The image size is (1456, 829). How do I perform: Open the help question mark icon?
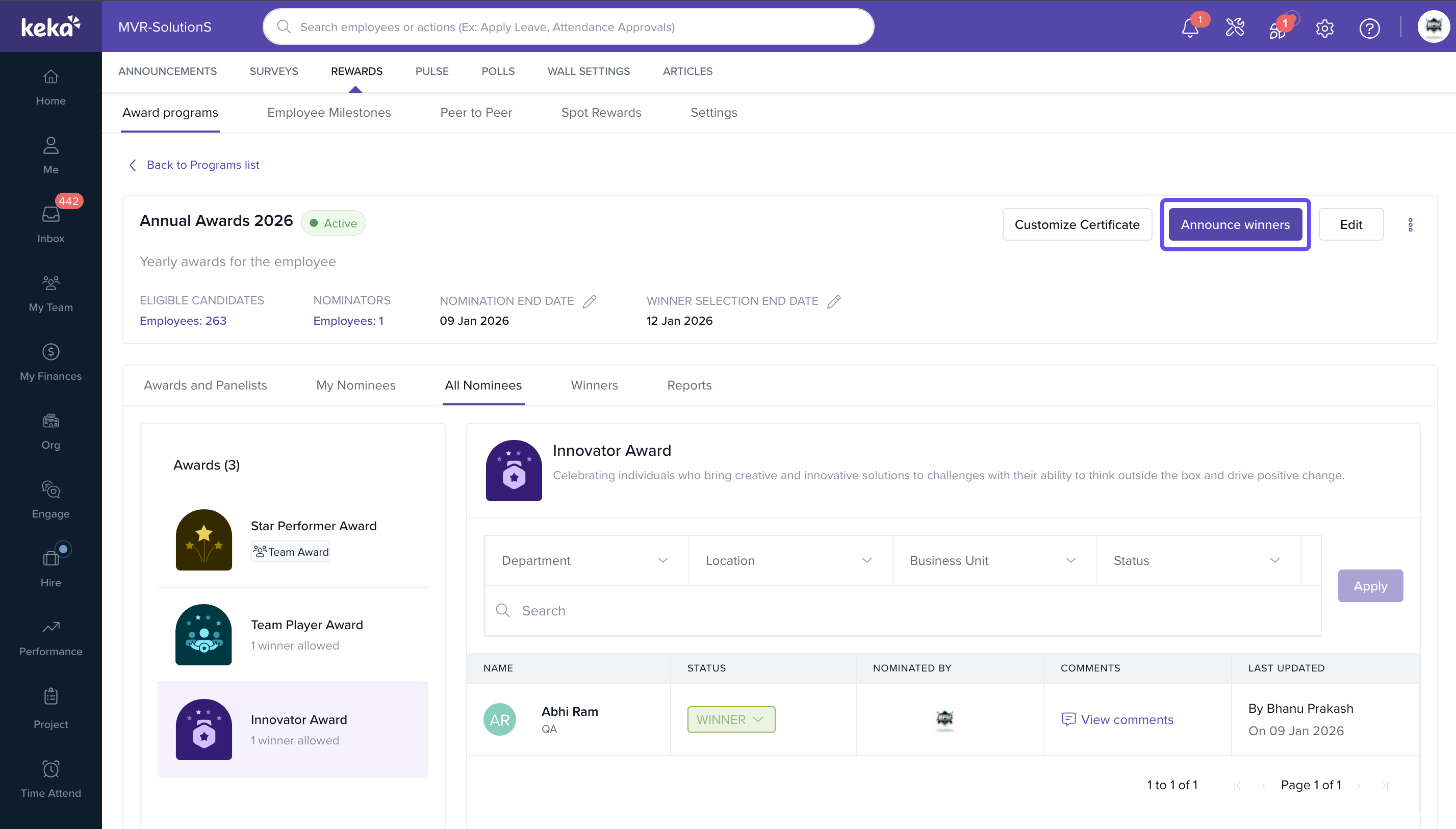tap(1369, 28)
